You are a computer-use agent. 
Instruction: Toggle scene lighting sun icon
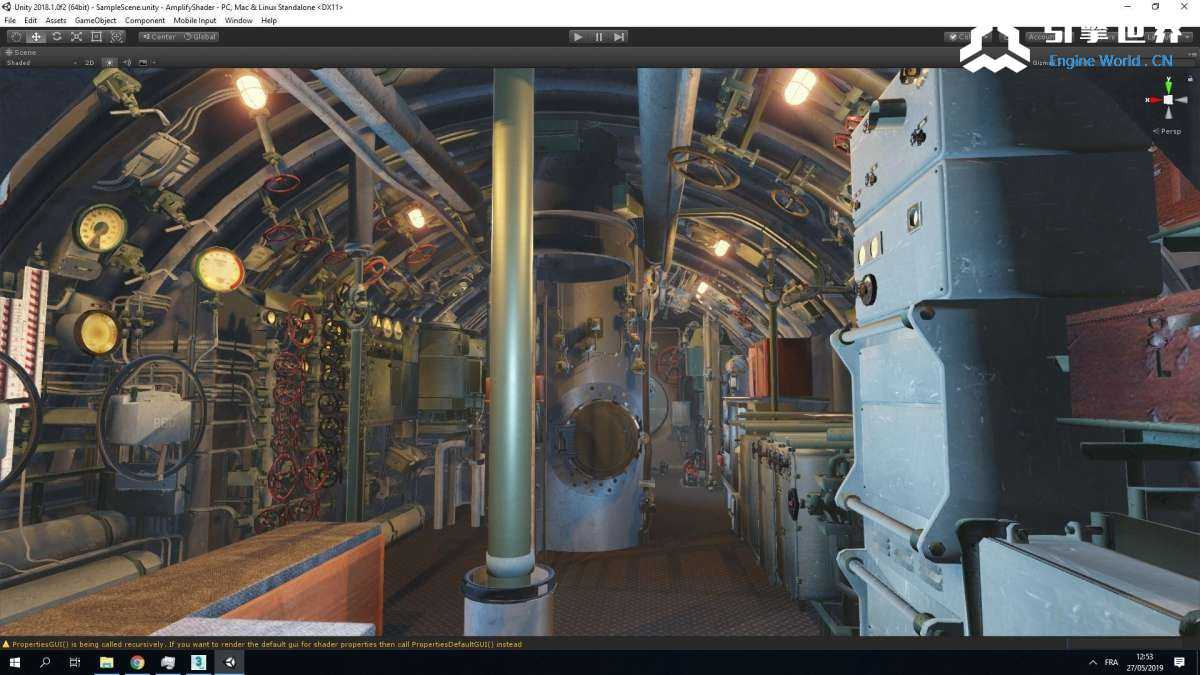click(110, 63)
